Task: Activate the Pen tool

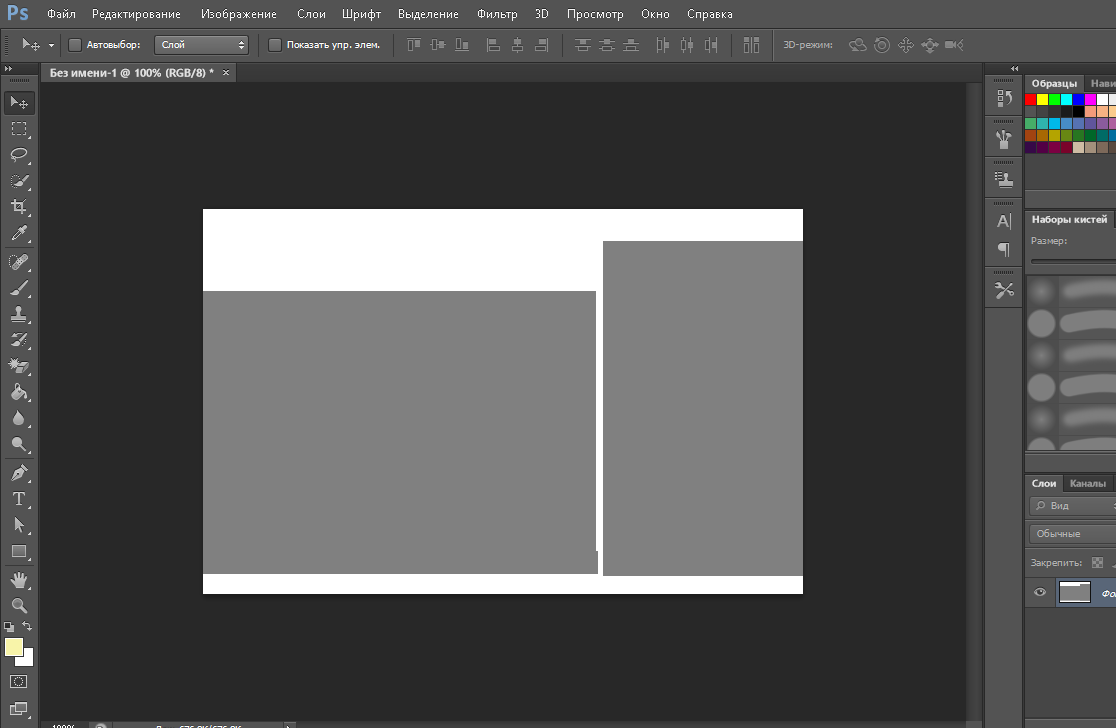Action: click(19, 472)
